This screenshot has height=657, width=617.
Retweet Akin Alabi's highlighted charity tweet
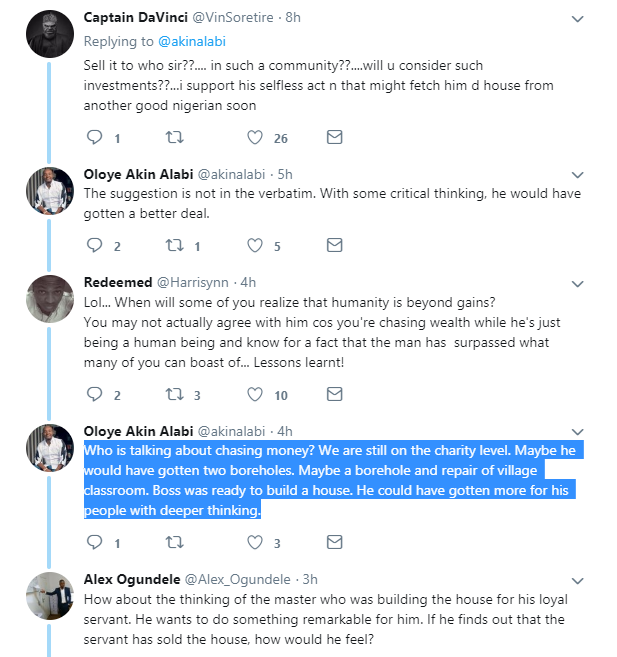(175, 543)
